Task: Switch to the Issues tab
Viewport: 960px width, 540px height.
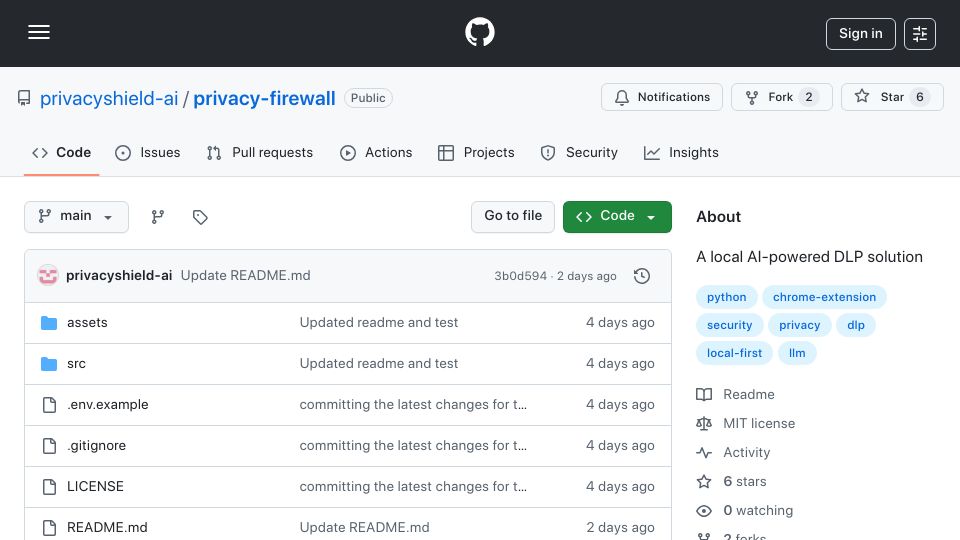Action: (148, 152)
